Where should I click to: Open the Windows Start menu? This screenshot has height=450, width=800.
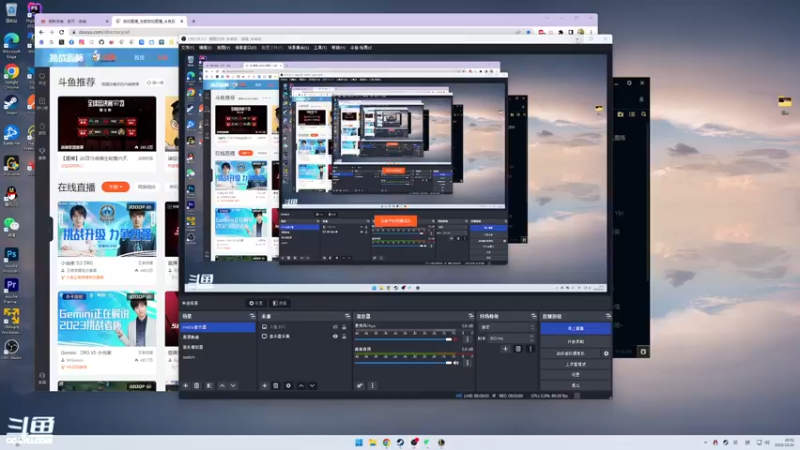[359, 442]
